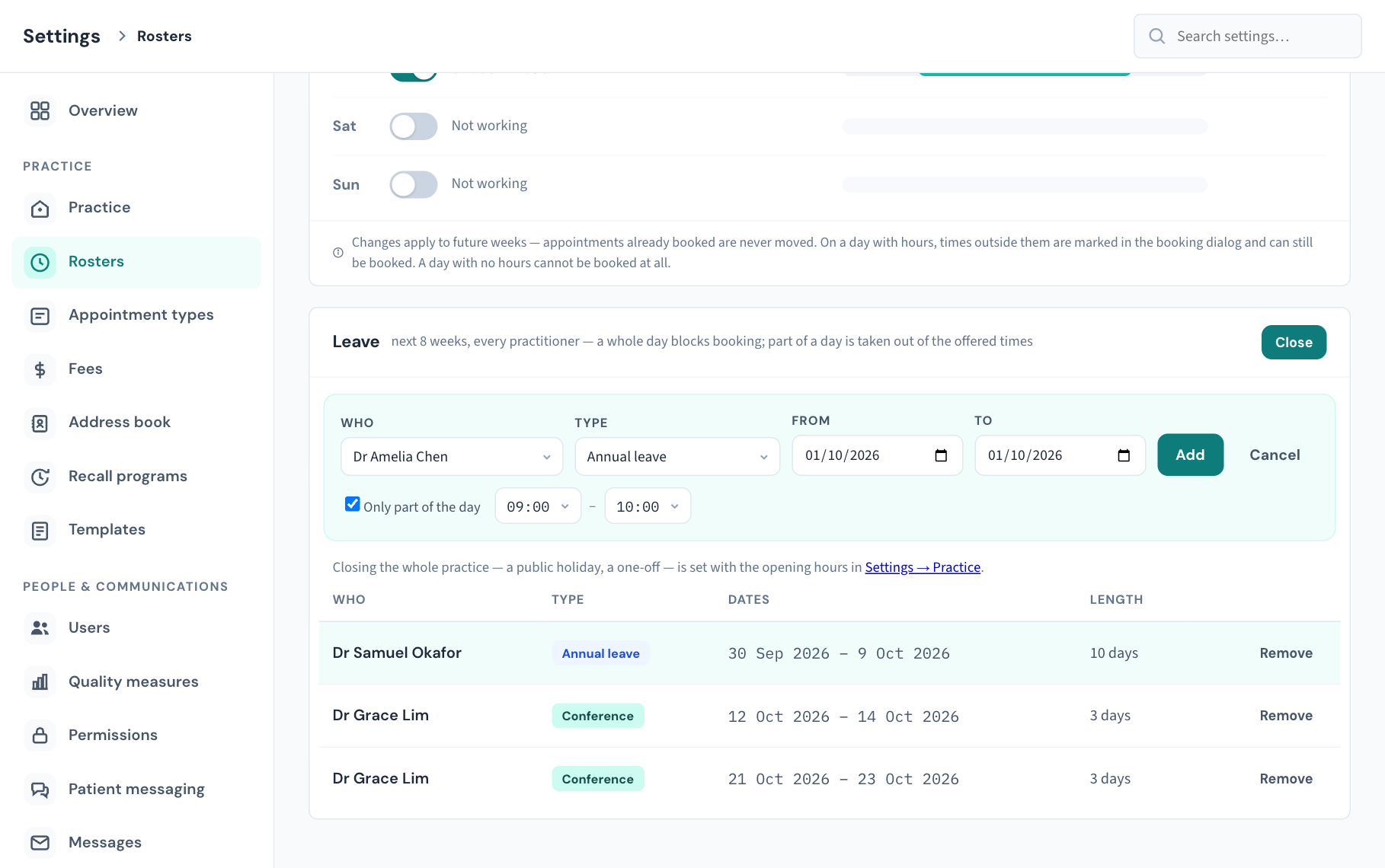The width and height of the screenshot is (1385, 868).
Task: Click the Fees dollar icon
Action: click(x=40, y=370)
